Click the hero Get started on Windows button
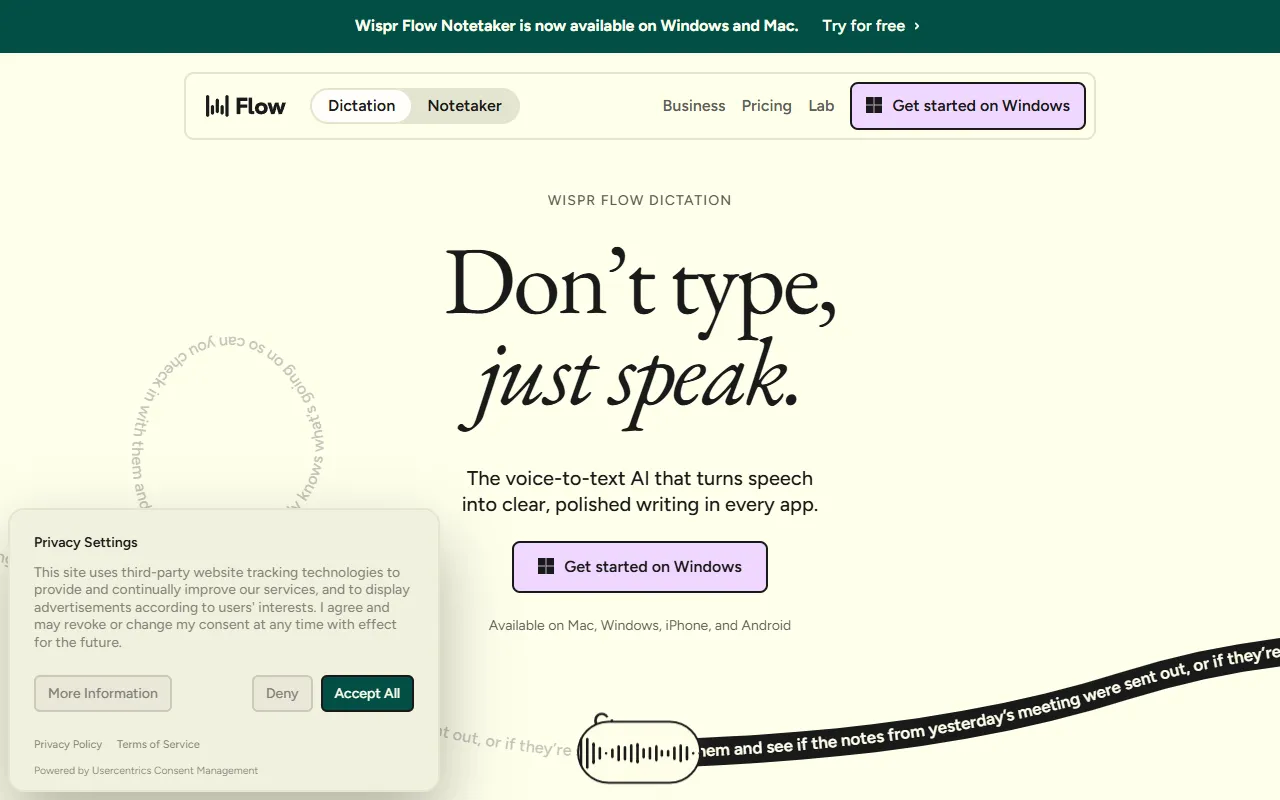1280x800 pixels. pyautogui.click(x=640, y=567)
